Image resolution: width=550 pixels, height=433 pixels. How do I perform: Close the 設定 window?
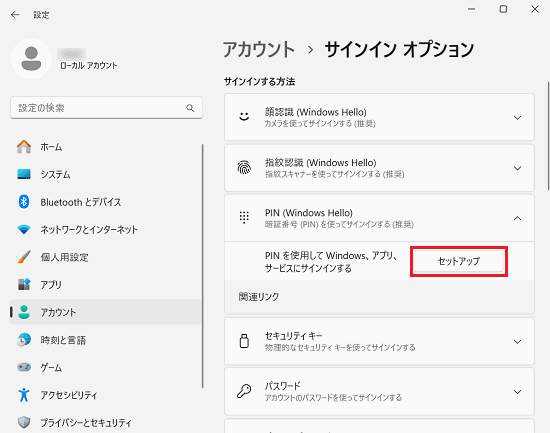point(535,9)
